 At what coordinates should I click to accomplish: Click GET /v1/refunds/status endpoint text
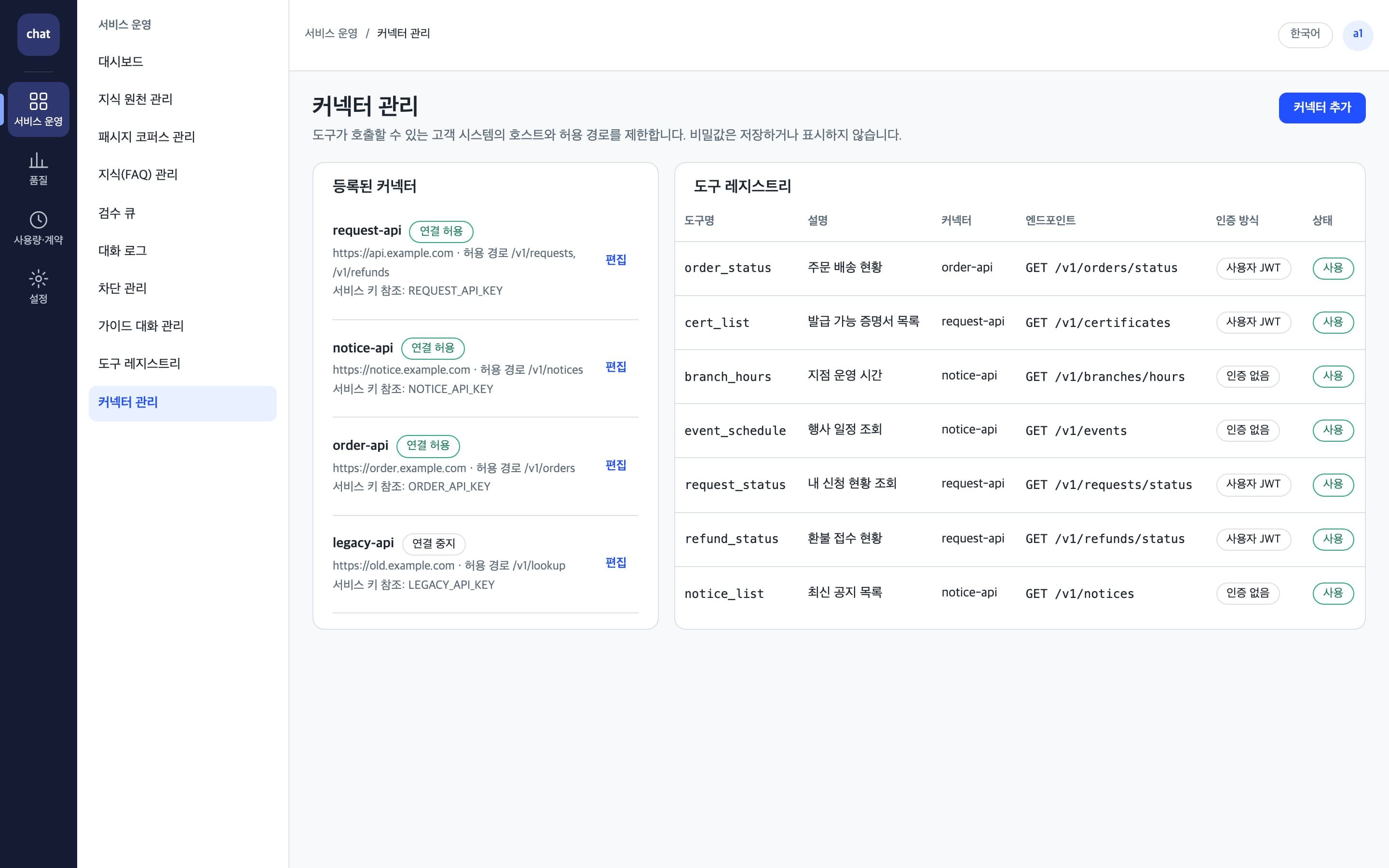pyautogui.click(x=1105, y=539)
